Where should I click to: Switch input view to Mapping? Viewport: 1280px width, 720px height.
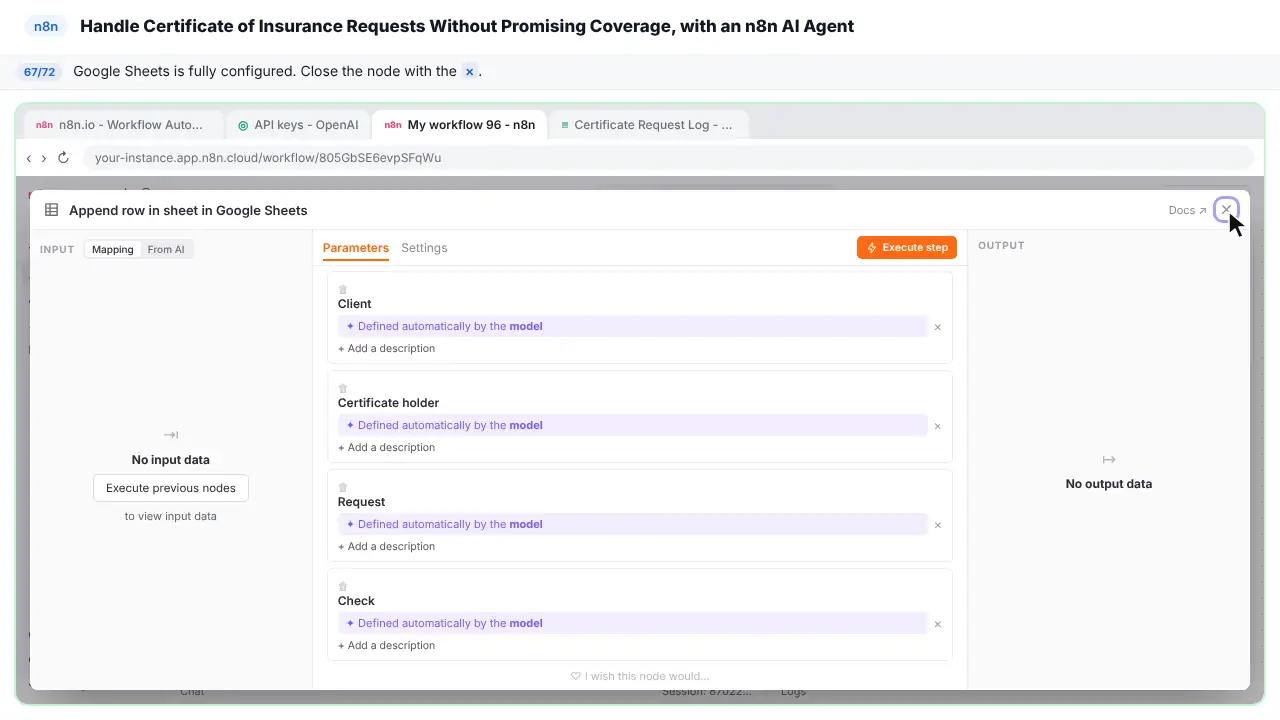(113, 249)
